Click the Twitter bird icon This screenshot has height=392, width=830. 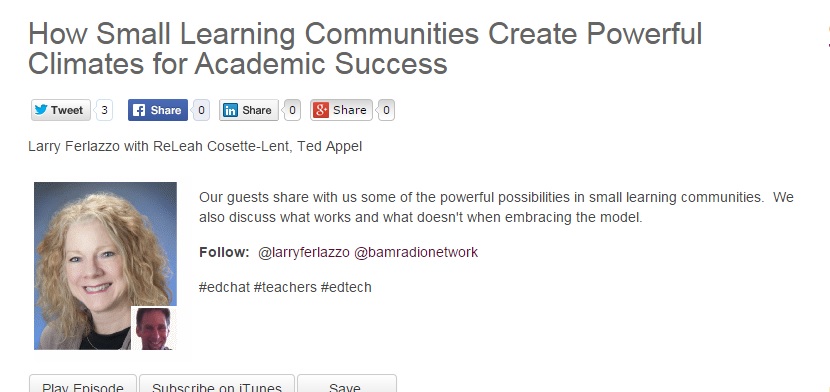pos(41,110)
